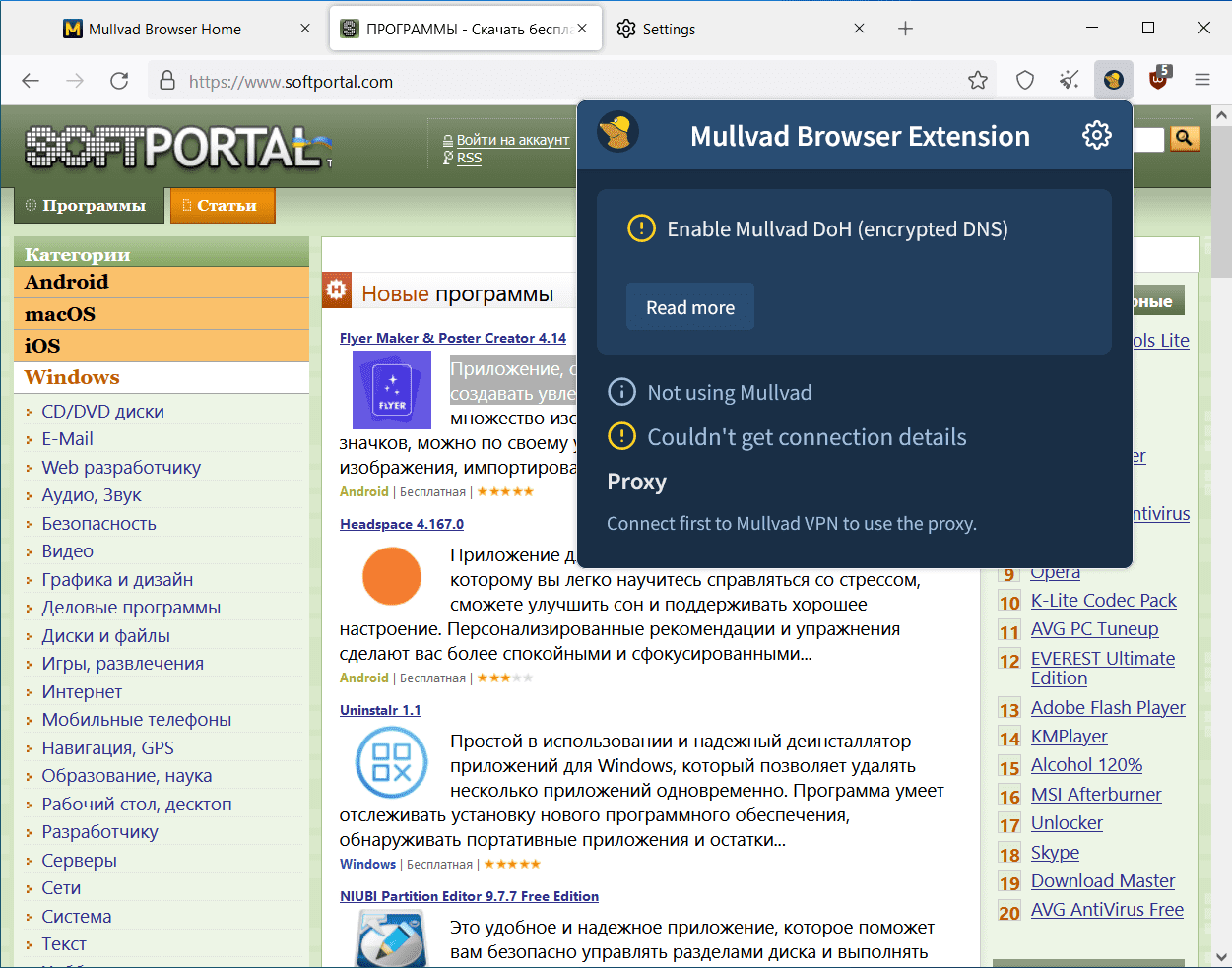Screen dimensions: 1232x968
Task: Click the Headspace orange circle thumbnail
Action: (392, 576)
